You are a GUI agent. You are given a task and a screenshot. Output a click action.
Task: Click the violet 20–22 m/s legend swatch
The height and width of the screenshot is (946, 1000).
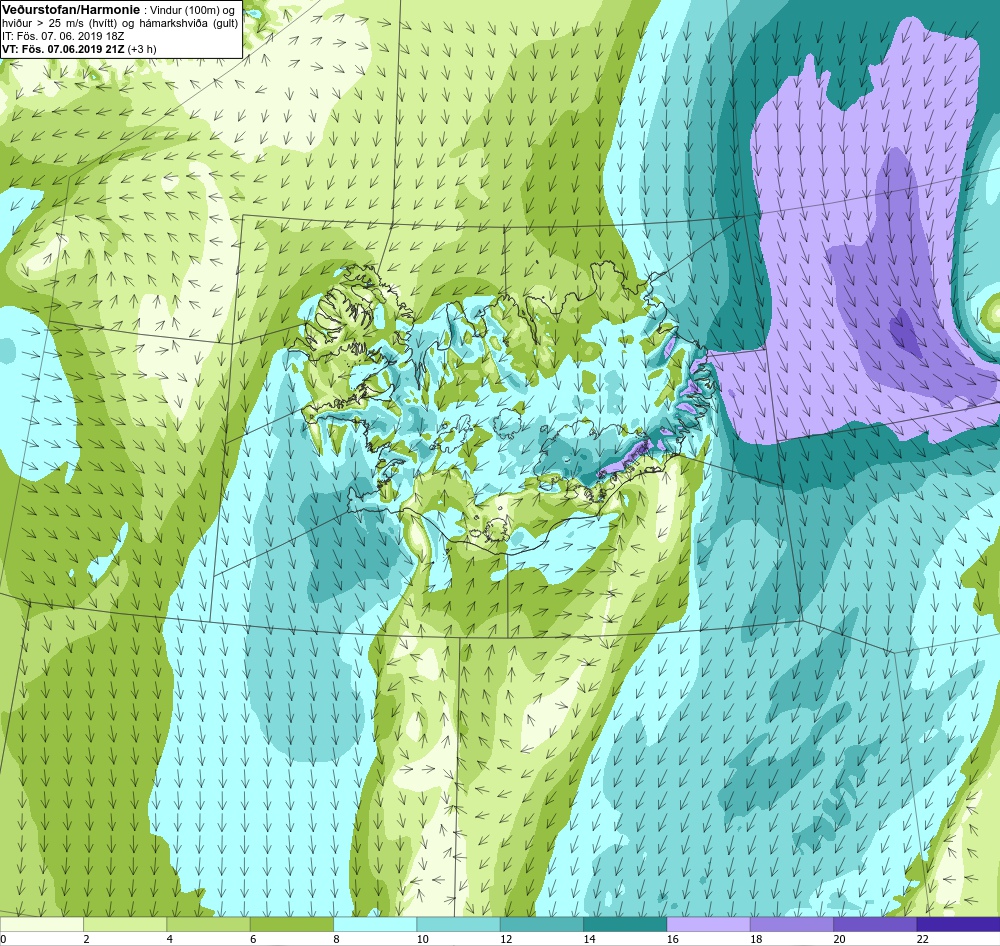pos(875,924)
